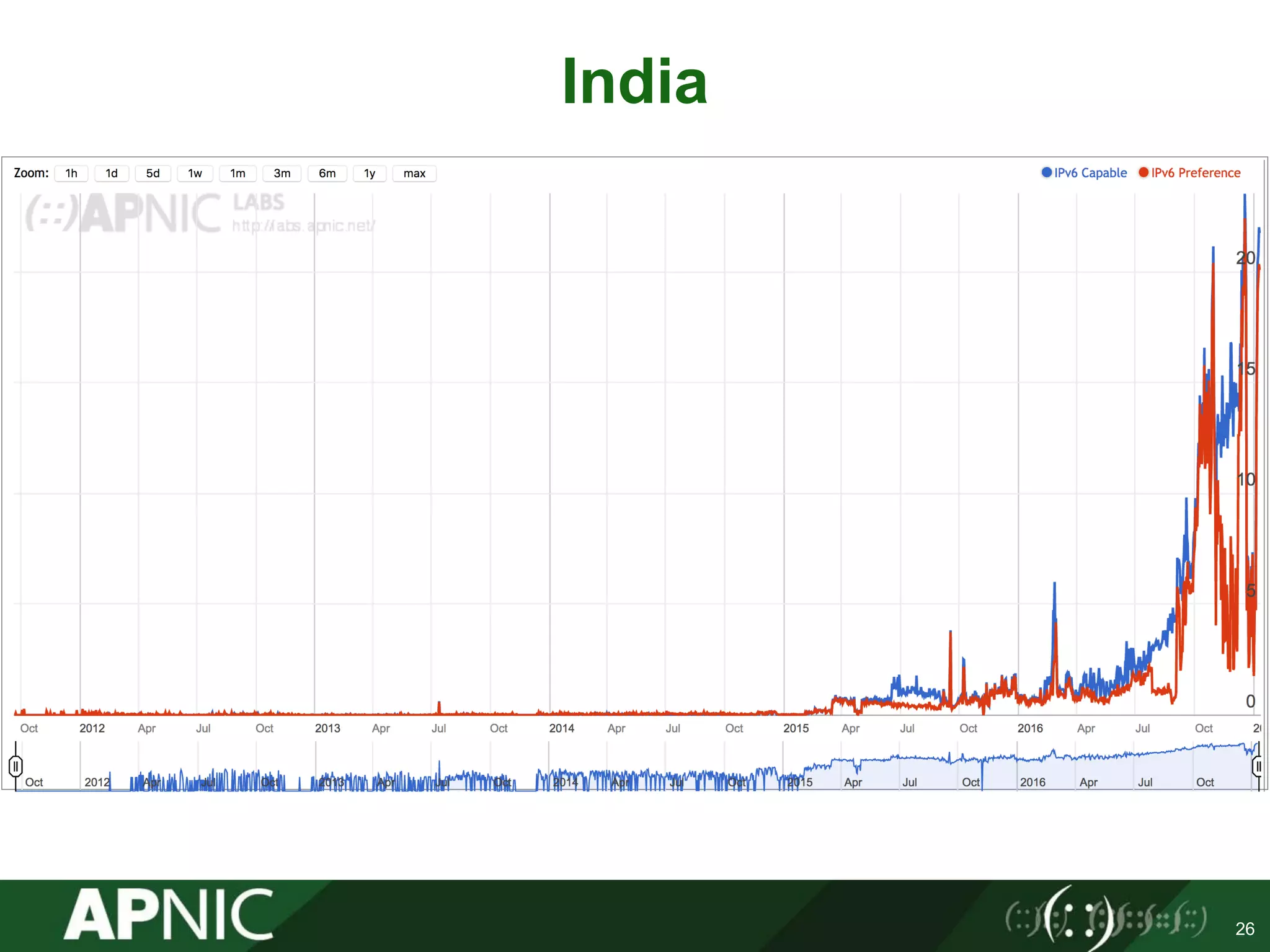The image size is (1270, 952).
Task: Zoom the chart to 6m
Action: tap(327, 174)
